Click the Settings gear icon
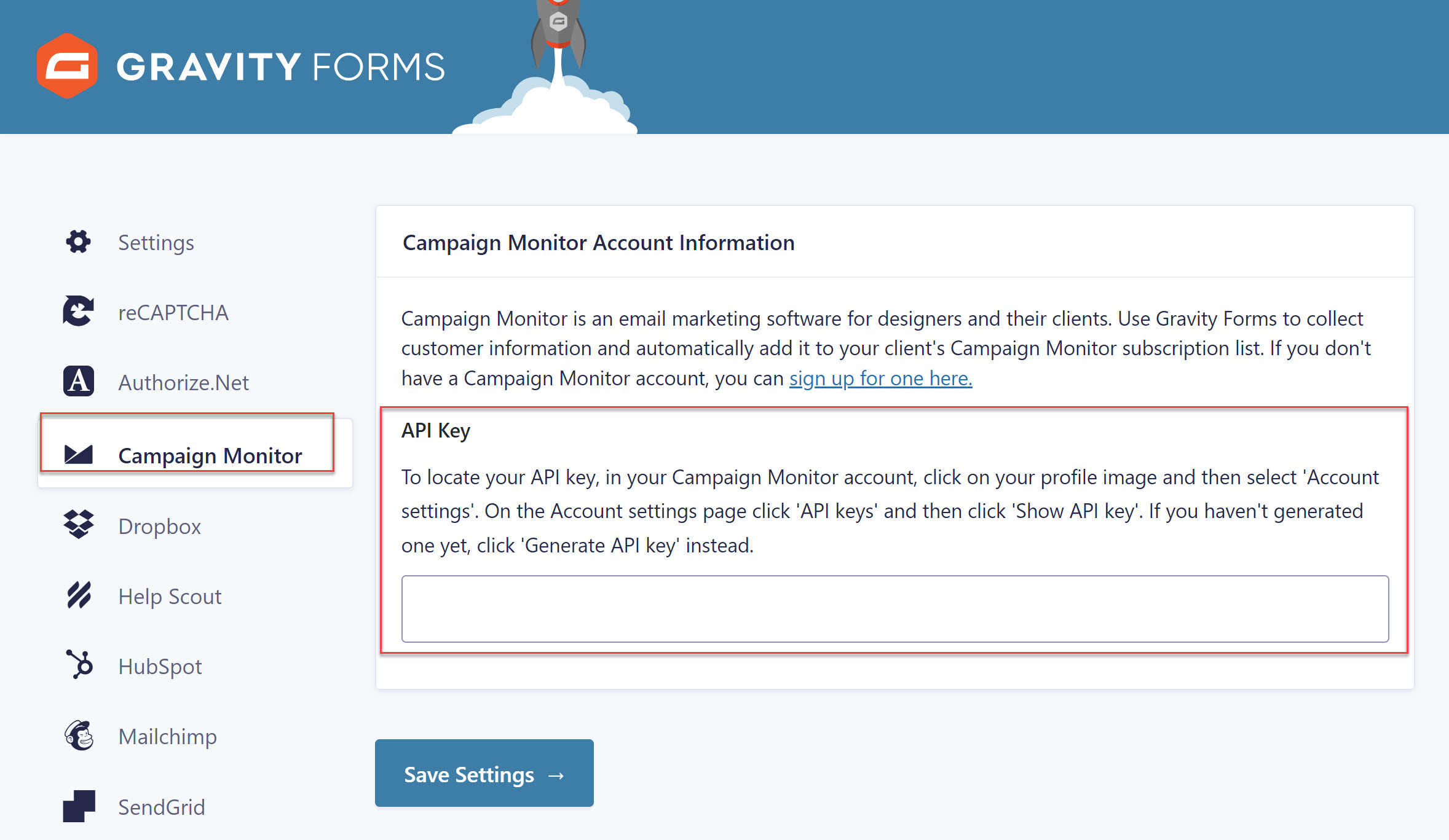Screen dimensions: 1449x840 [78, 241]
